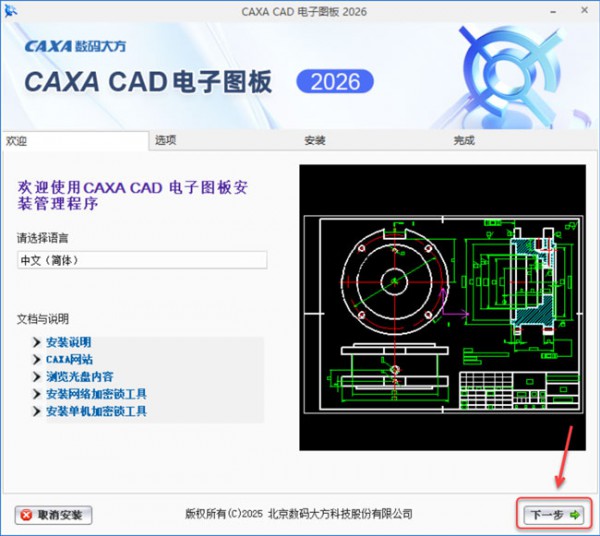The image size is (600, 536).
Task: Click the CAXA 数码大方 logo
Action: click(75, 46)
